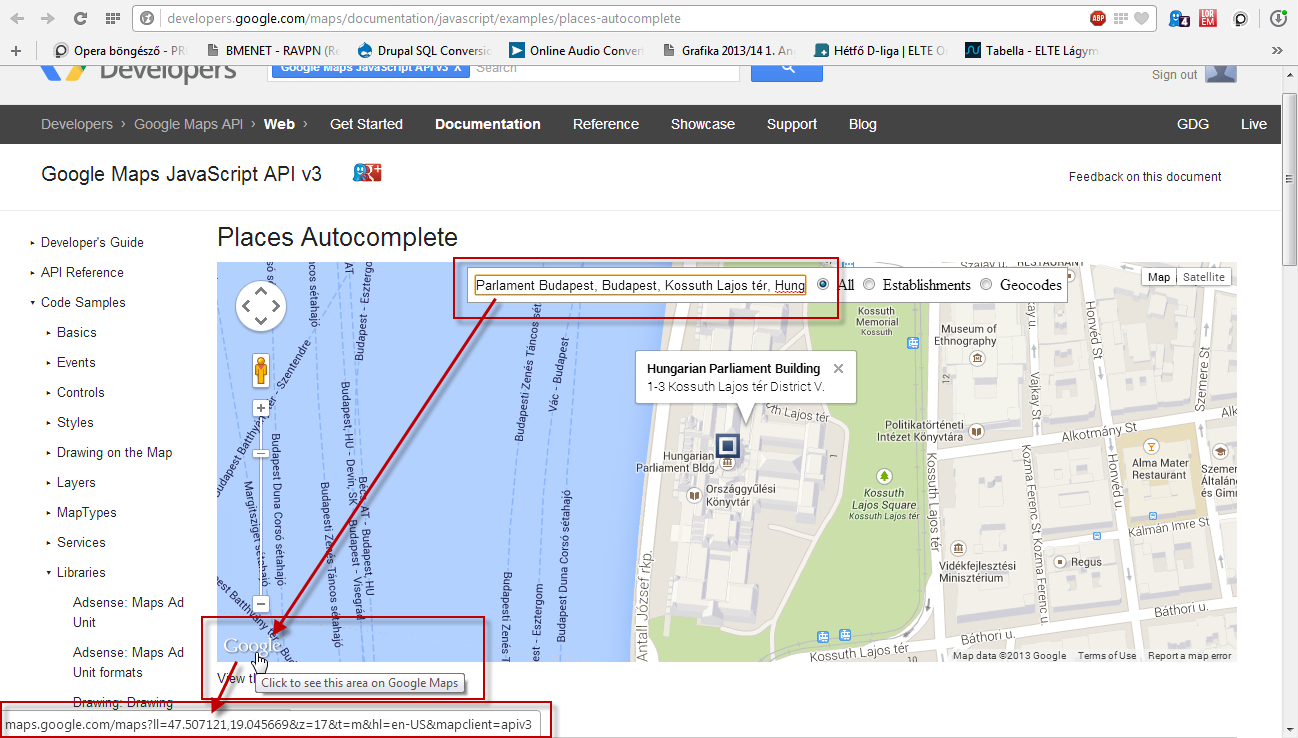The image size is (1298, 738).
Task: Add a bookmark with the plus icon
Action: pyautogui.click(x=15, y=50)
